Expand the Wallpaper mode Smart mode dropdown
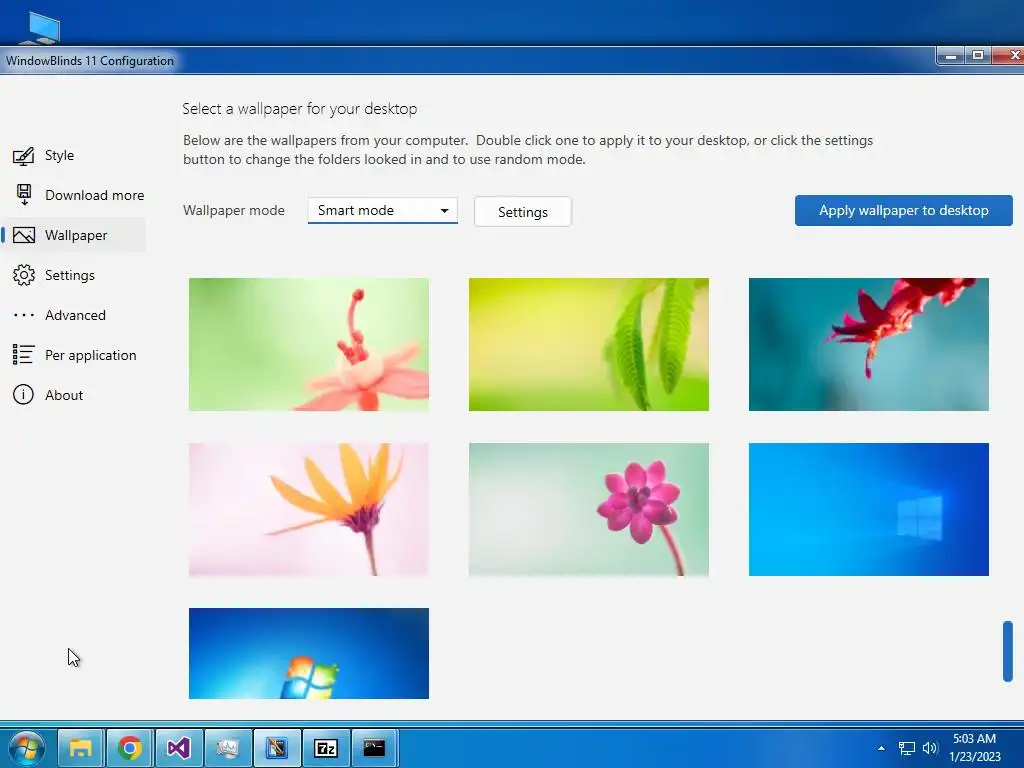The height and width of the screenshot is (768, 1024). point(383,210)
